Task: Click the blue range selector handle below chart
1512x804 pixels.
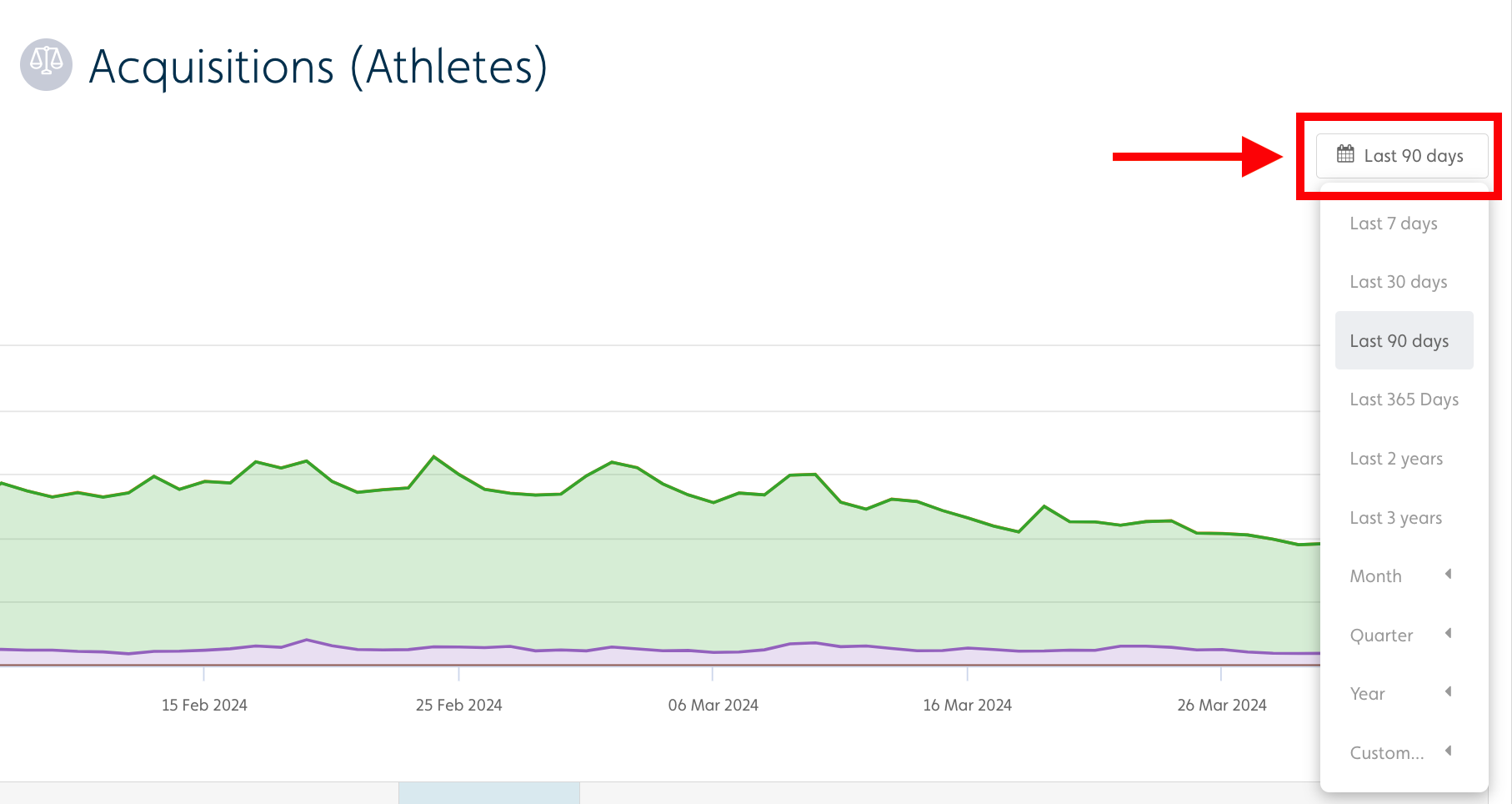Action: coord(488,793)
